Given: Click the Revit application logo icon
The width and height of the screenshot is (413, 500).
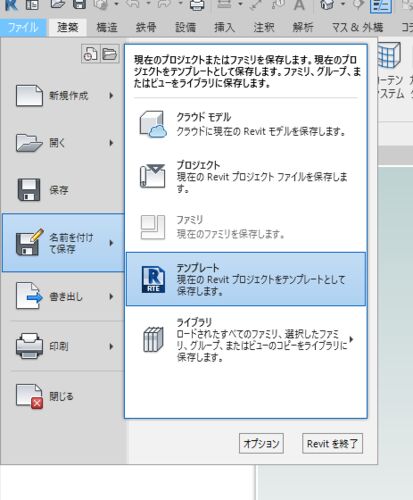Looking at the screenshot, I should click(11, 5).
